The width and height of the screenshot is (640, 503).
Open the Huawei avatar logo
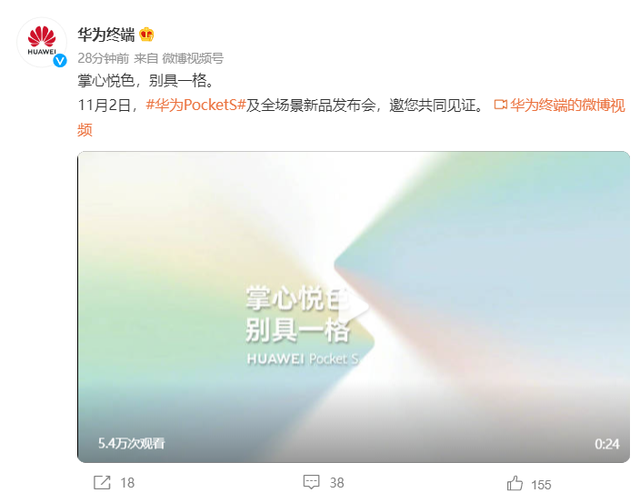tap(42, 42)
